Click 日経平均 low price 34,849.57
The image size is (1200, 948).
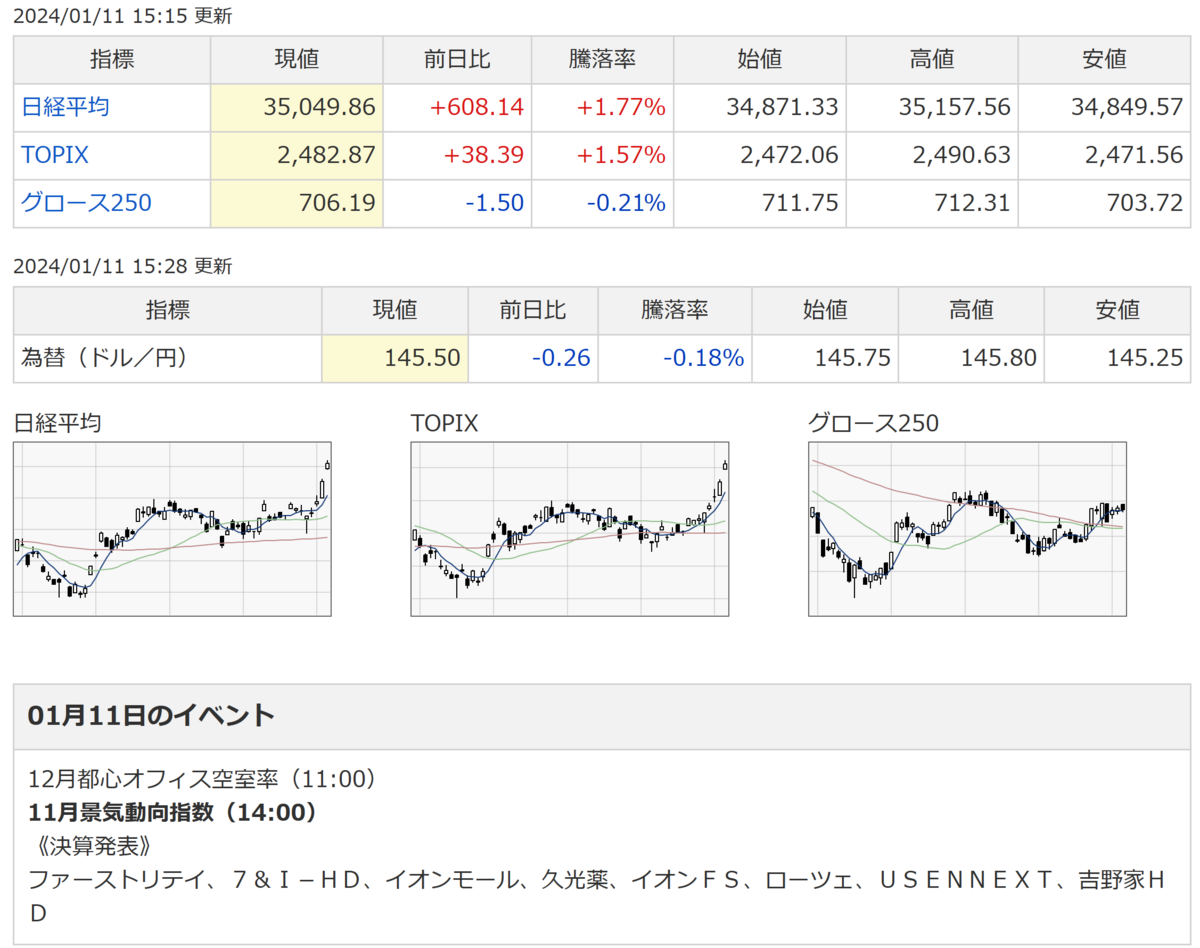(x=1128, y=107)
